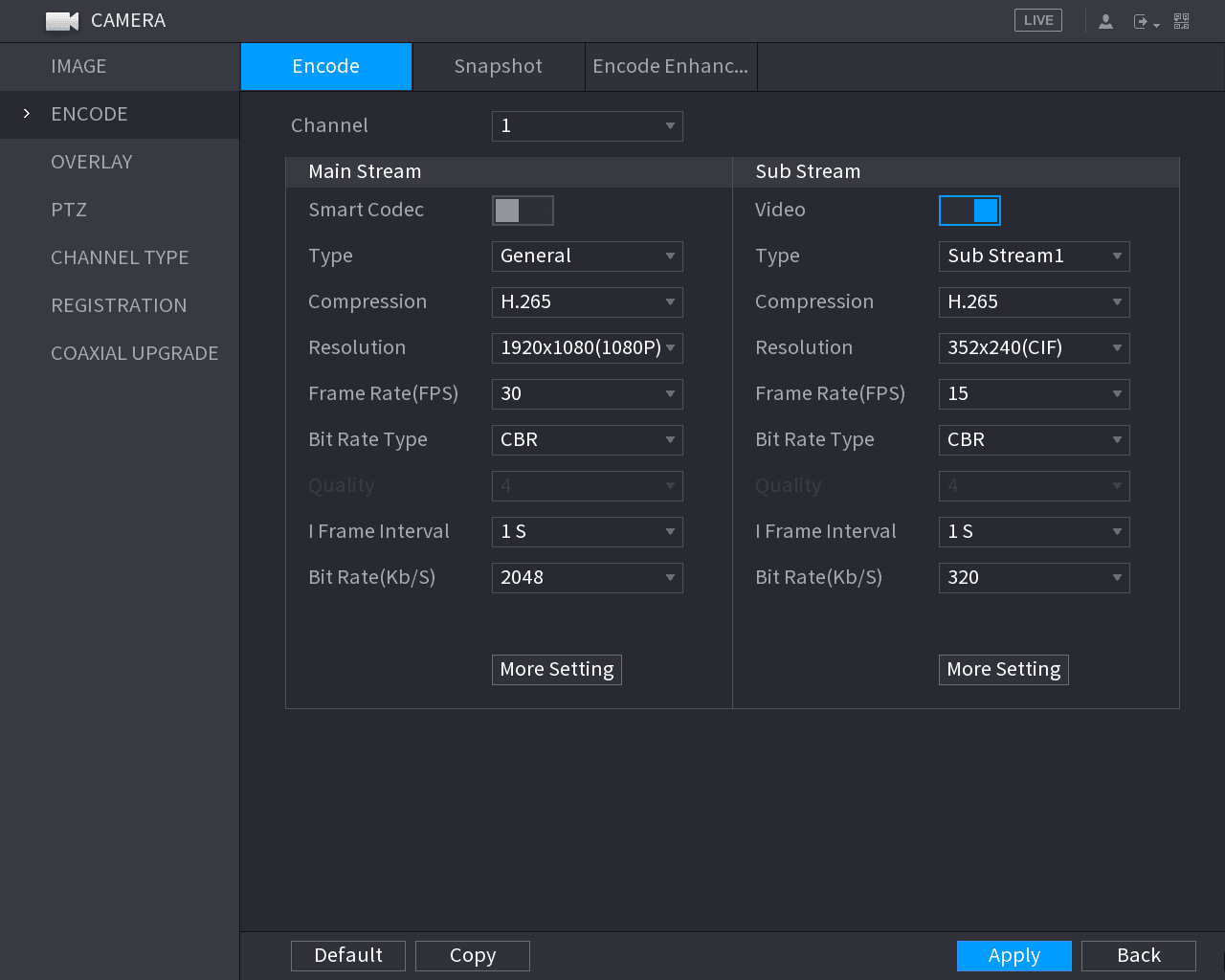Click the Back button

click(1139, 956)
